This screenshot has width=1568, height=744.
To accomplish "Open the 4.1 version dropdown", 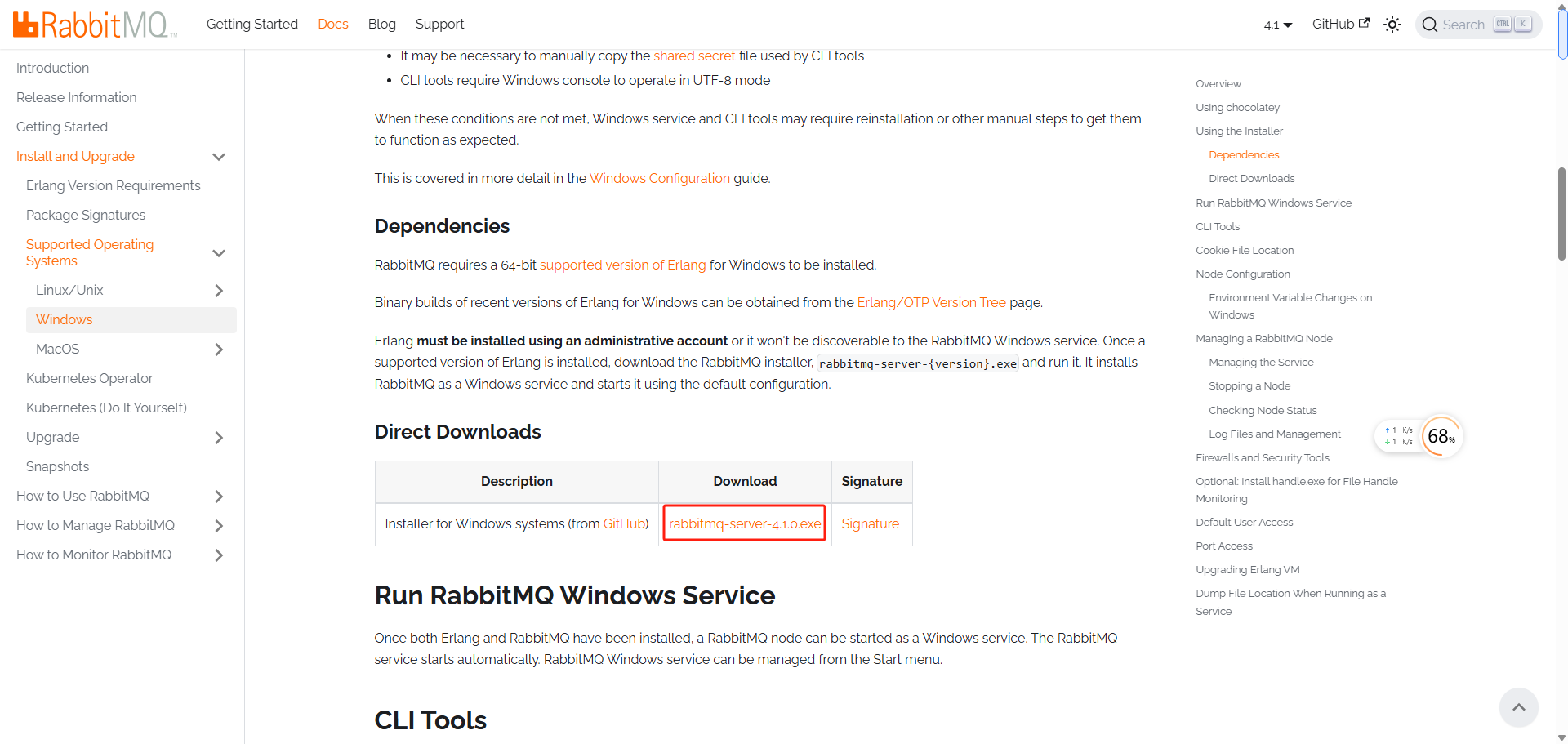I will tap(1277, 25).
